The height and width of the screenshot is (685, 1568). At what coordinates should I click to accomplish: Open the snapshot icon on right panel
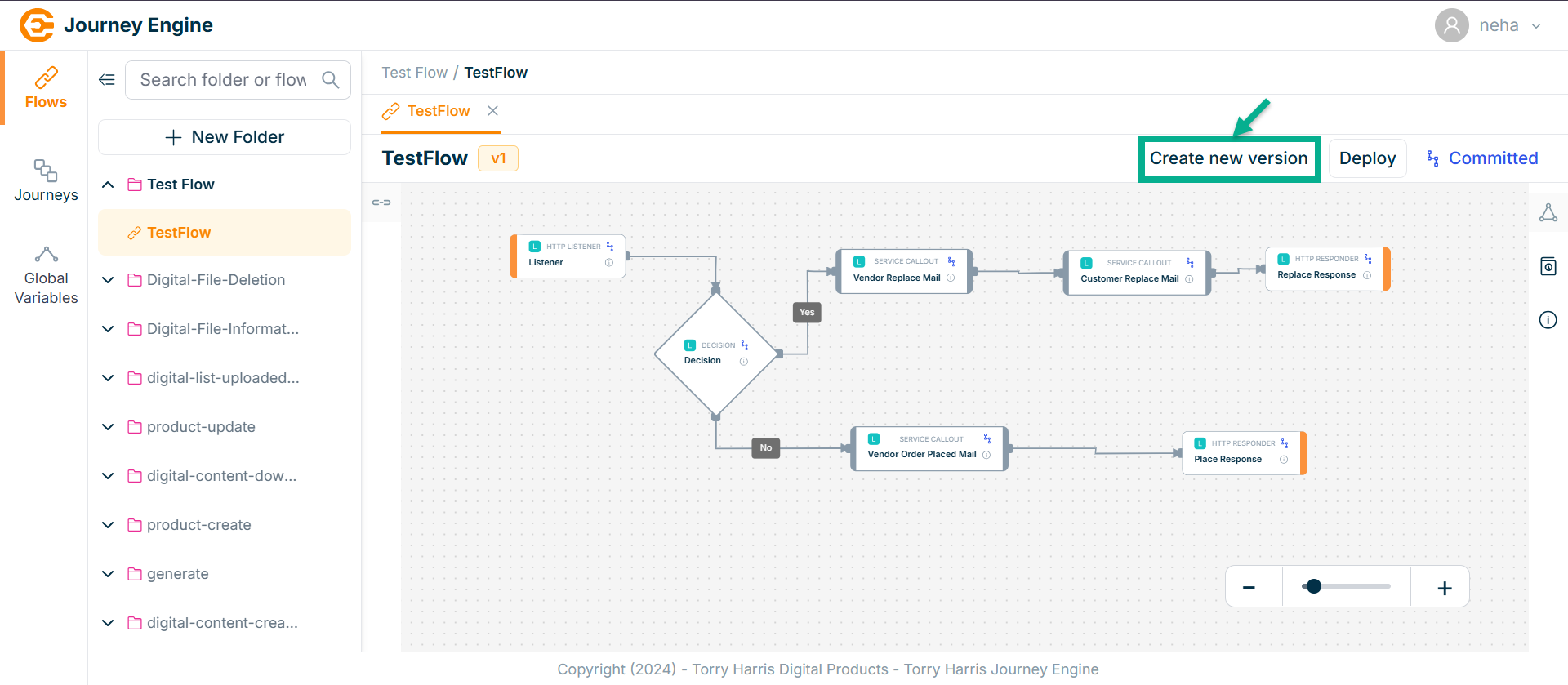[1548, 266]
